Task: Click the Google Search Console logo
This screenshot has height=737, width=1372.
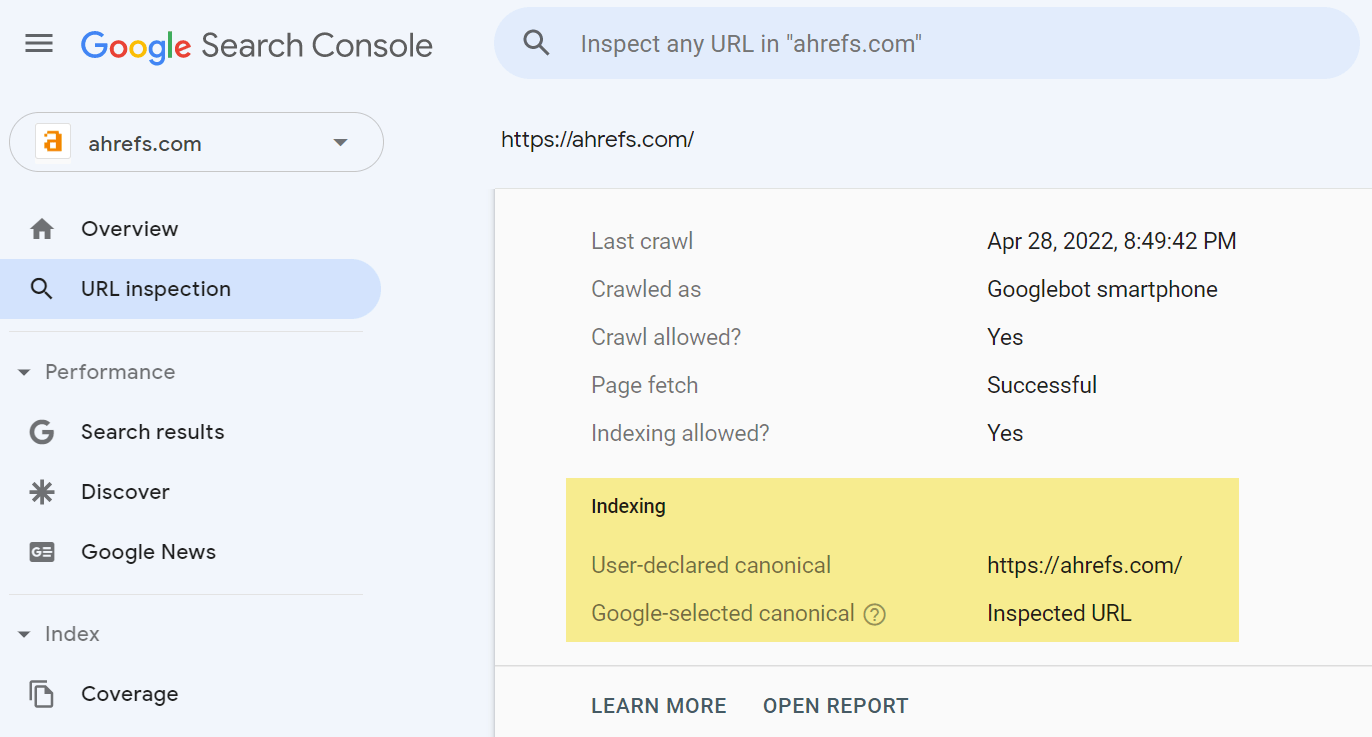Action: [x=256, y=44]
